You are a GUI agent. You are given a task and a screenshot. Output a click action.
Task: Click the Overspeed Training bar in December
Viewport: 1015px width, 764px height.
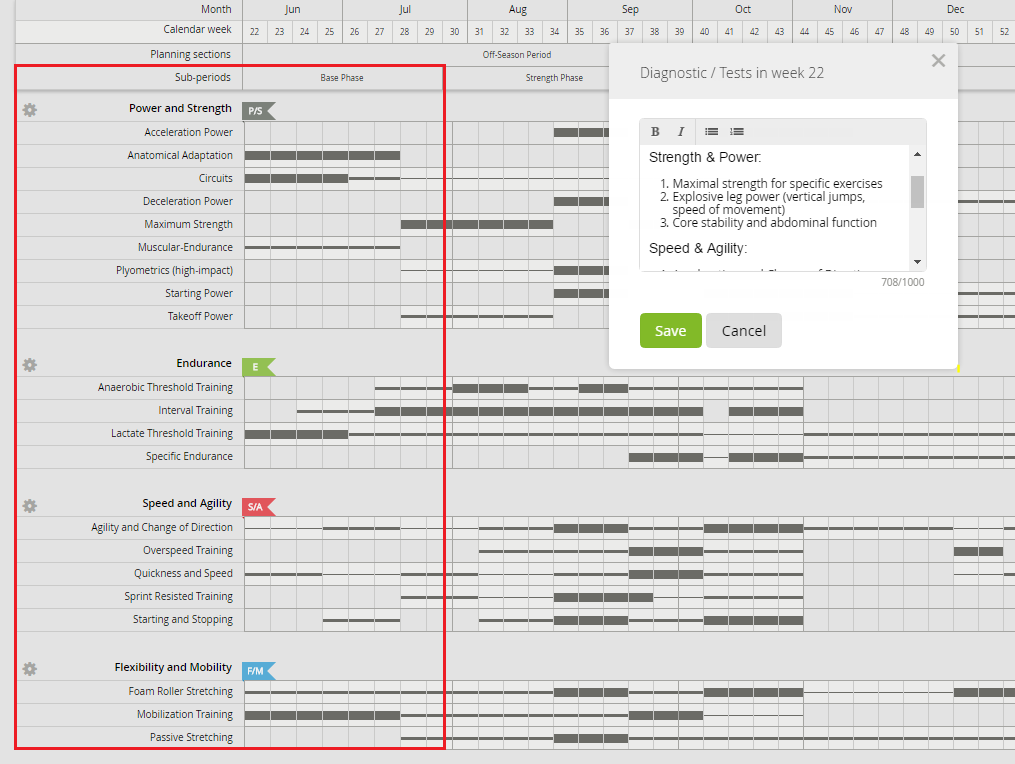tap(978, 552)
